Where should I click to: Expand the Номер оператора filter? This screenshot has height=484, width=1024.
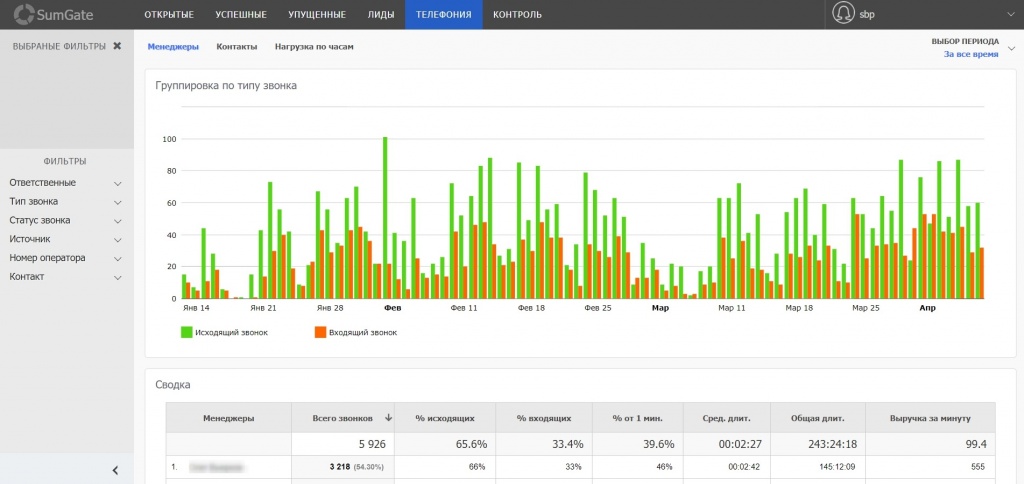118,259
